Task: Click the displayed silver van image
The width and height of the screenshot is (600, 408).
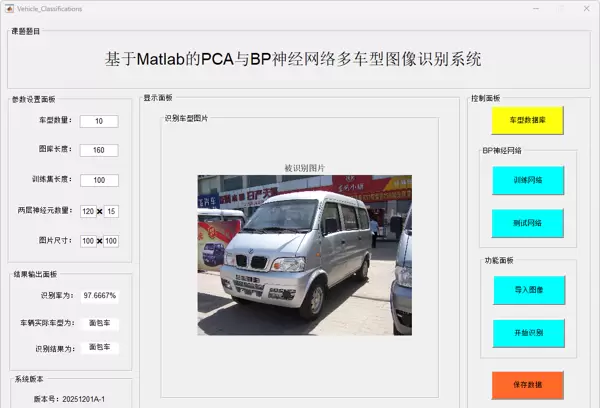Action: pos(305,255)
